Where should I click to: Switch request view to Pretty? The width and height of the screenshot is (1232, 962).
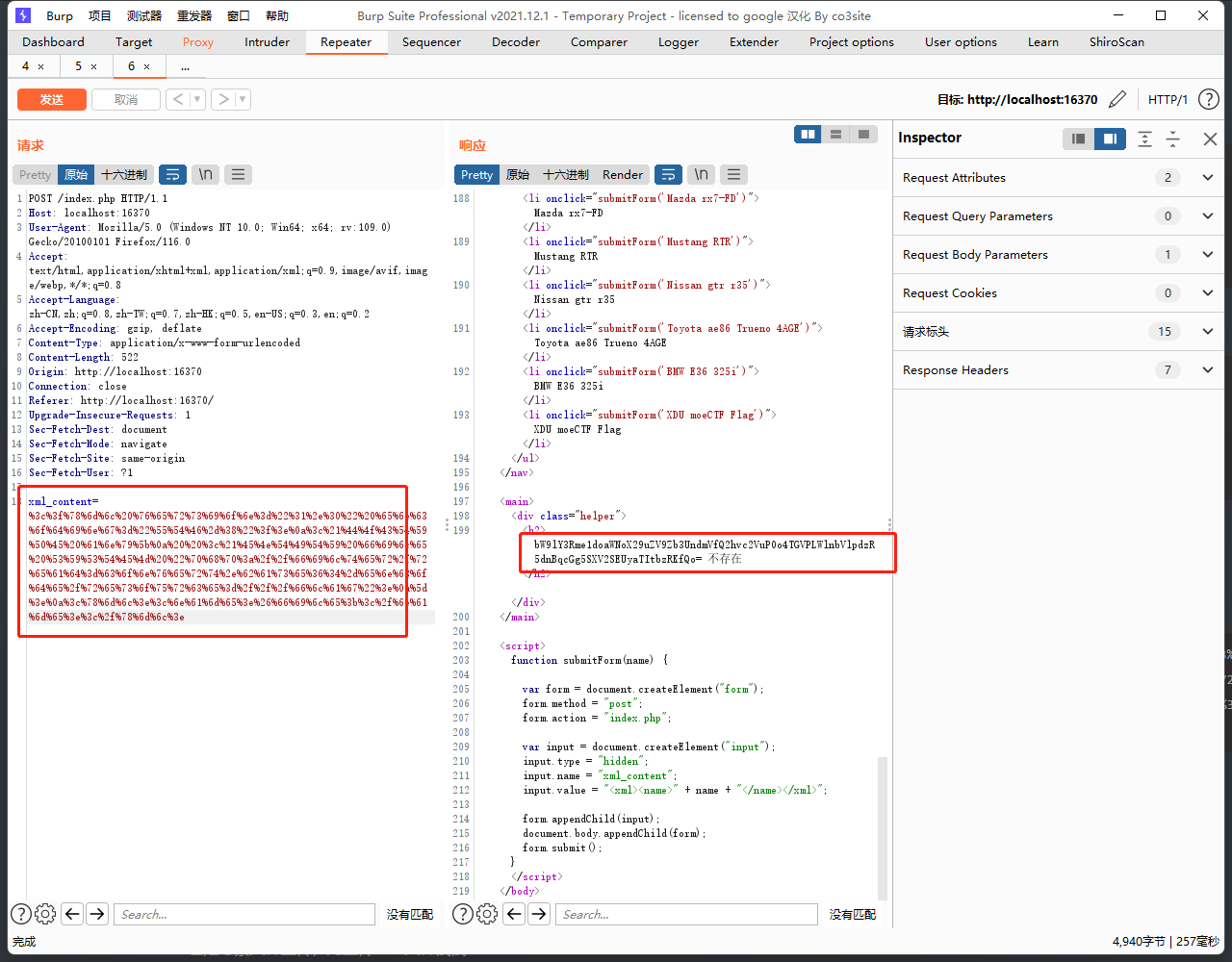[35, 174]
